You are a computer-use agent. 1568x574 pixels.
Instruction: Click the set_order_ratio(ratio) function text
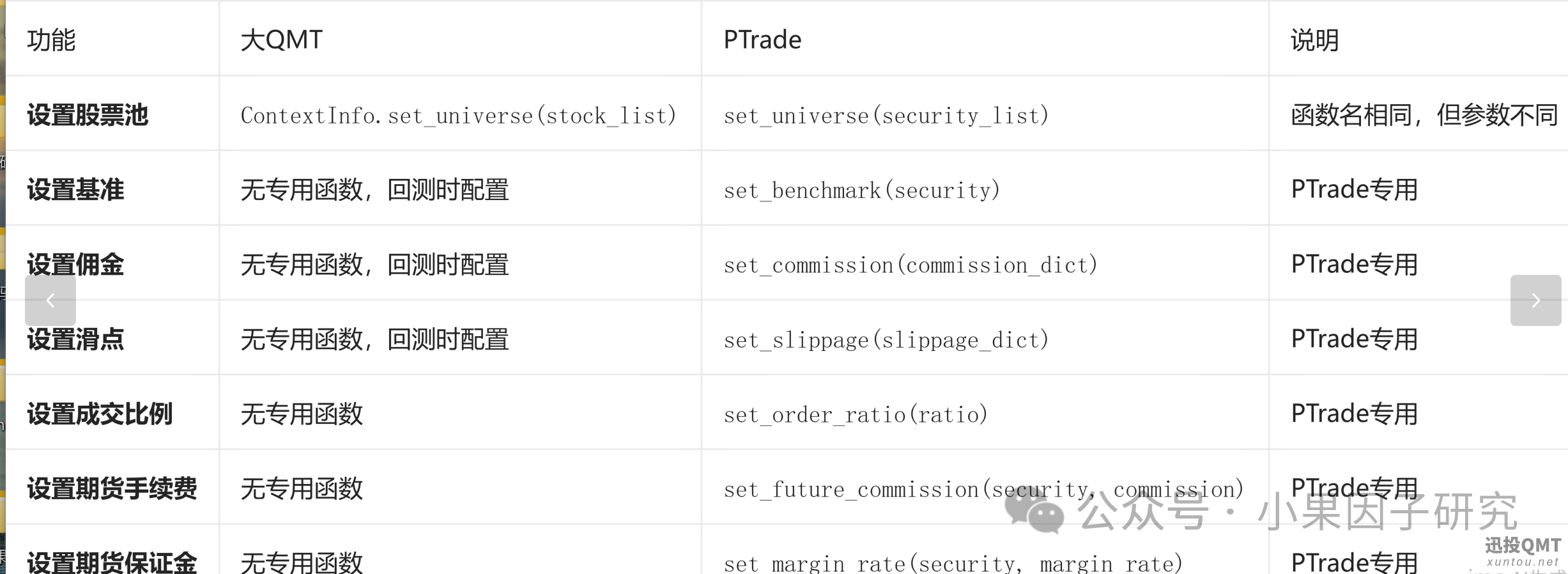(x=856, y=415)
